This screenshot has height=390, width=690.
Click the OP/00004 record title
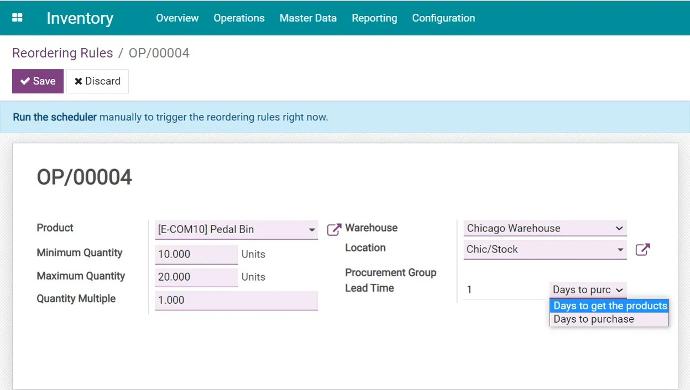coord(84,177)
